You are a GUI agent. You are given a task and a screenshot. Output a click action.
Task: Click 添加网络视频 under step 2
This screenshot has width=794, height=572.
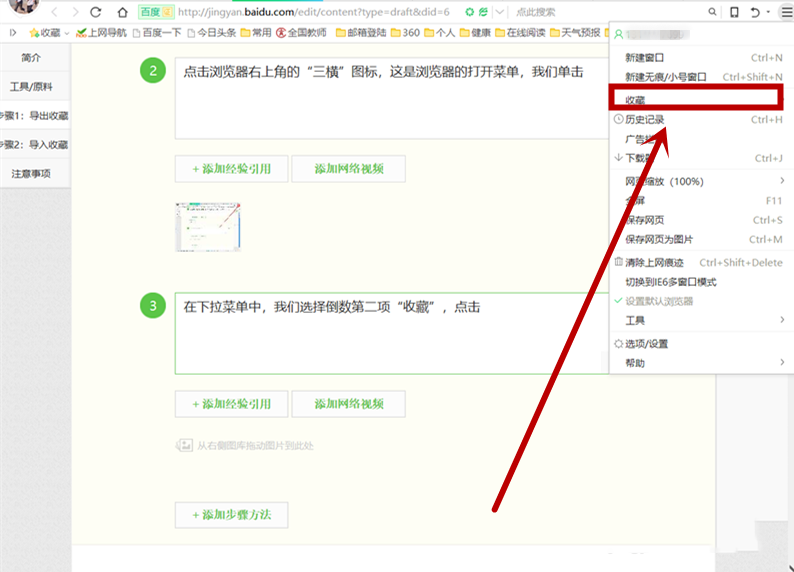[x=348, y=169]
